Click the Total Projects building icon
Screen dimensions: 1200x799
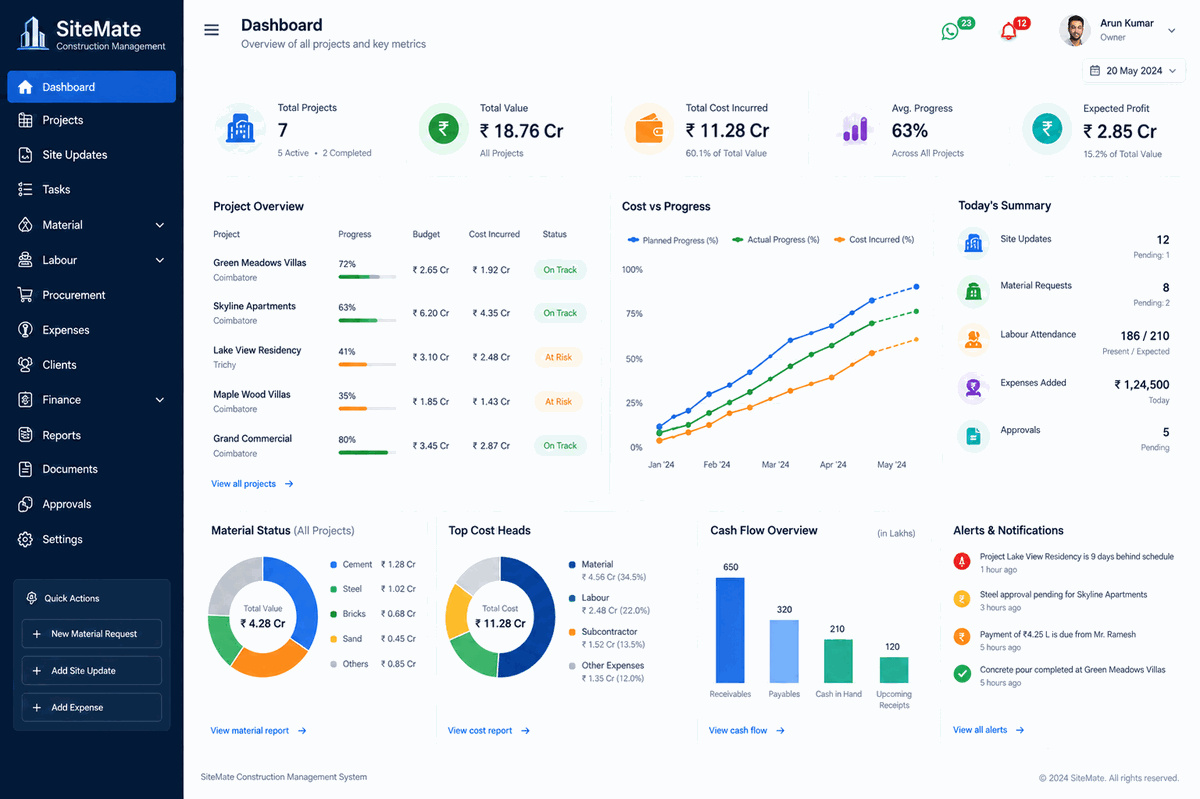tap(239, 129)
